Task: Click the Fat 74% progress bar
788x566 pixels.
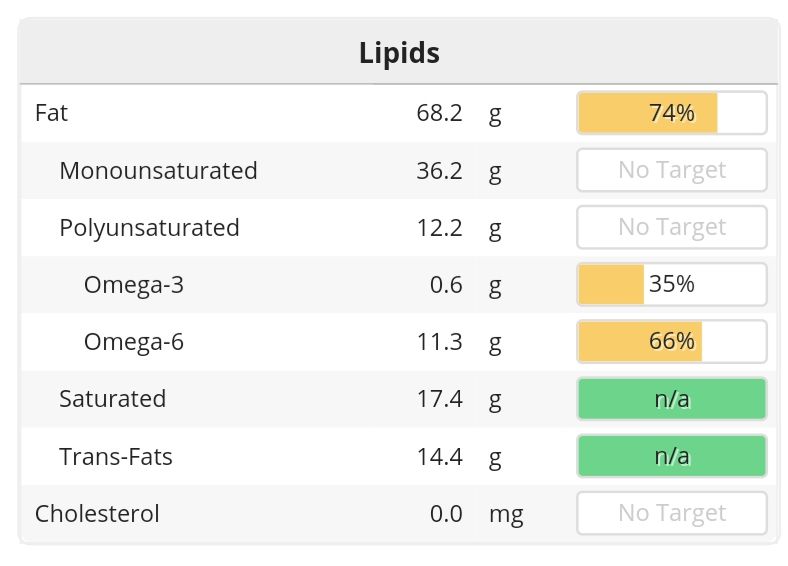Action: [x=671, y=113]
